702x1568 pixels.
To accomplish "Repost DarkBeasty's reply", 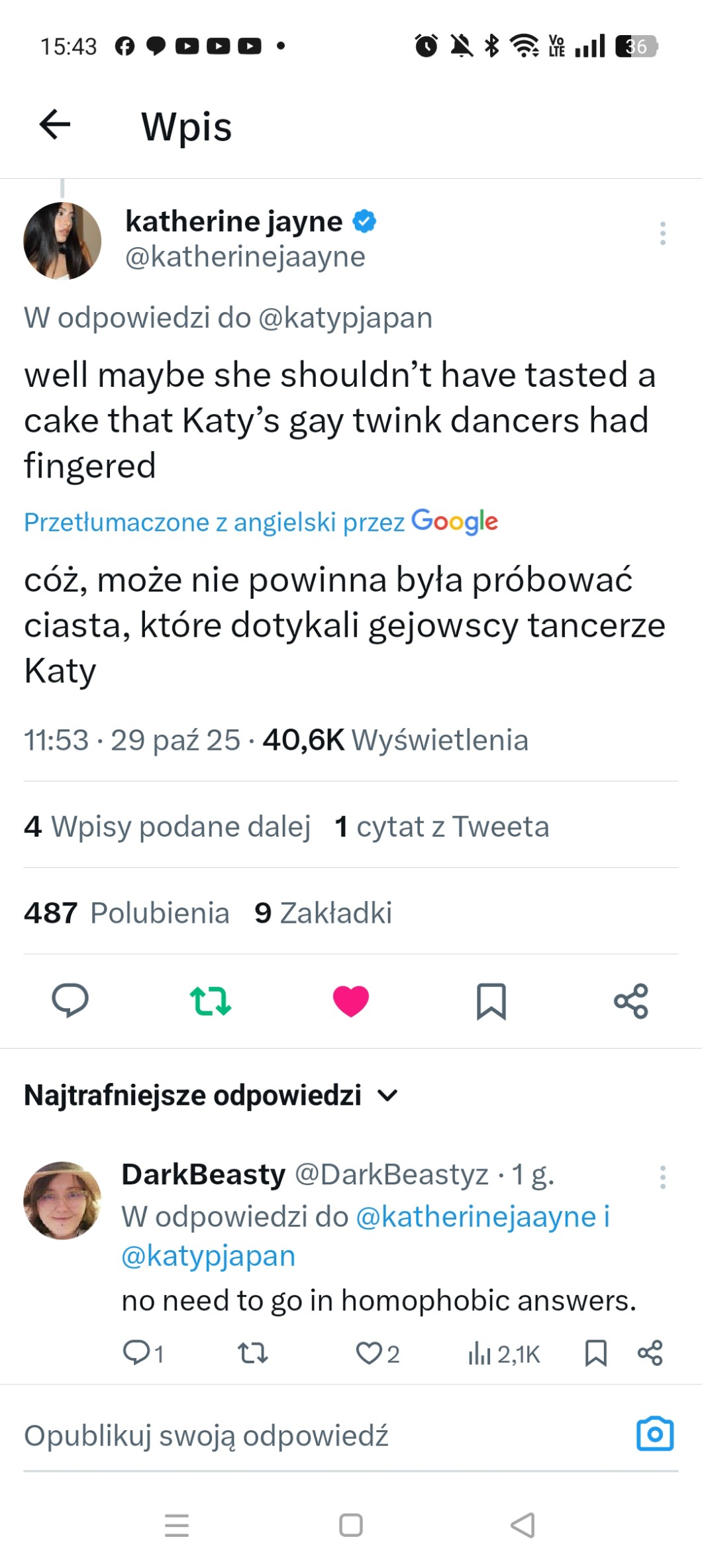I will pyautogui.click(x=253, y=1353).
